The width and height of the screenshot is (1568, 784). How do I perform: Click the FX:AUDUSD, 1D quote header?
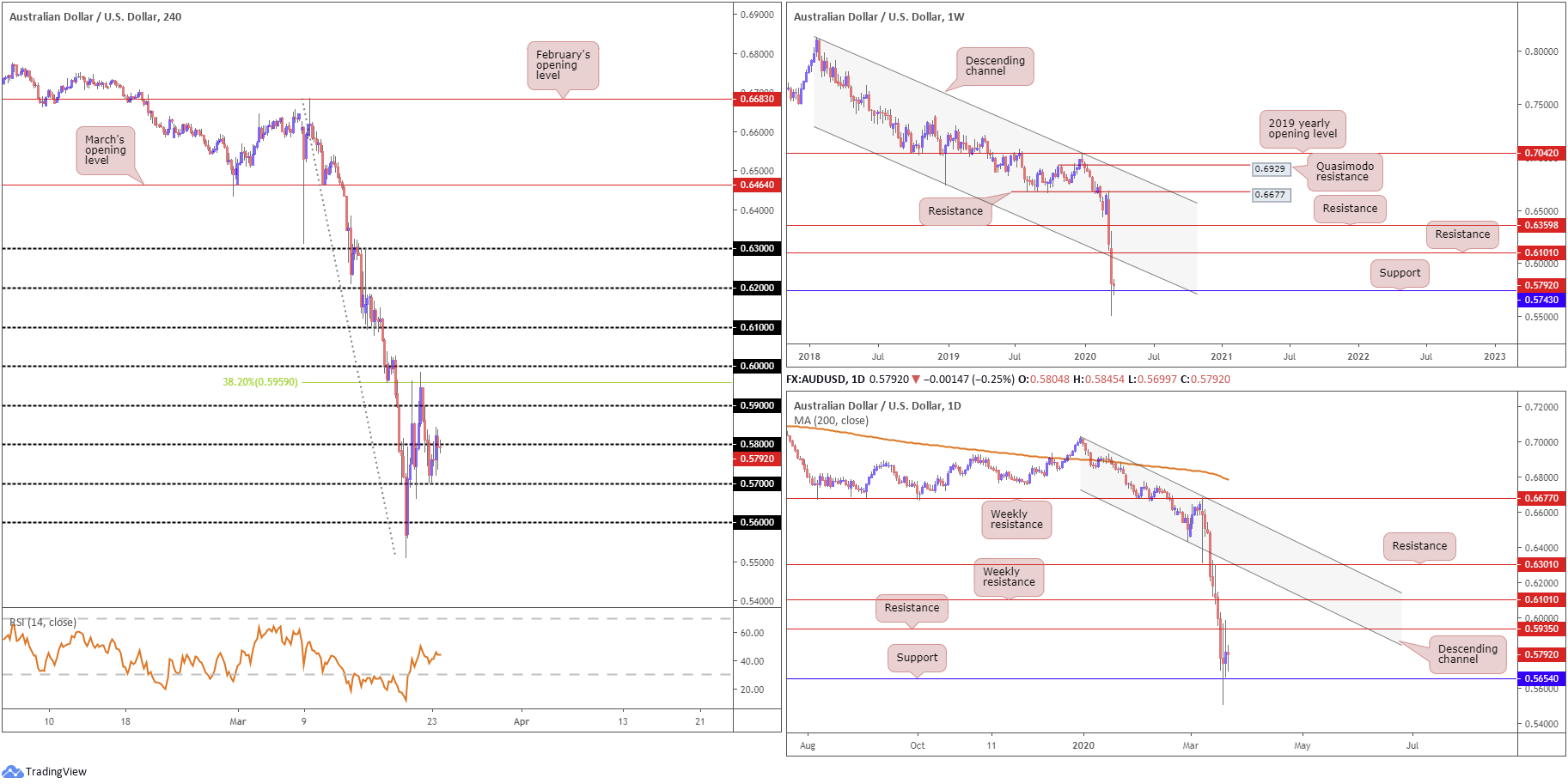(1008, 379)
